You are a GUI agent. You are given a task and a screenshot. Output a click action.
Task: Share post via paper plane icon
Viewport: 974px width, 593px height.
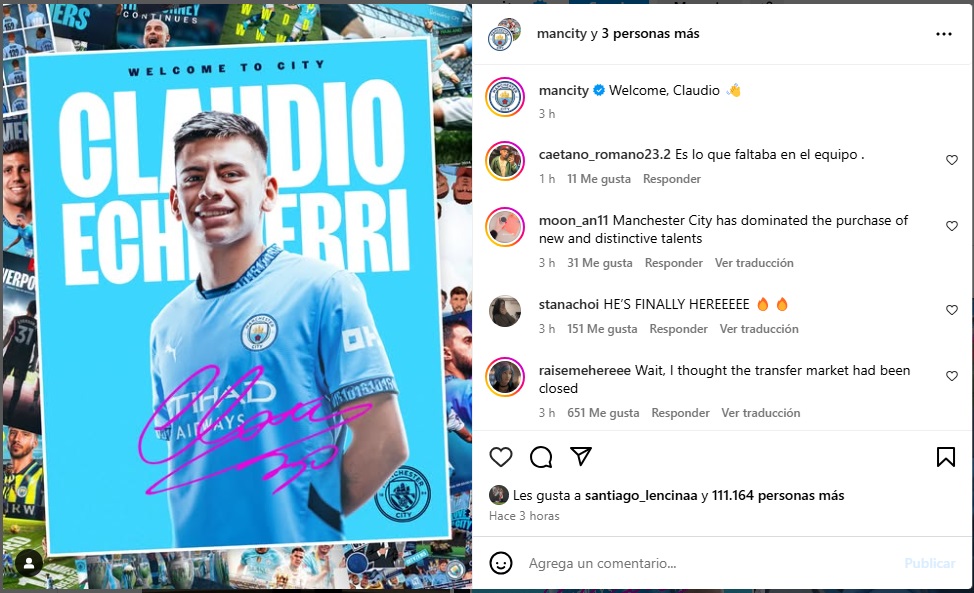pos(581,456)
